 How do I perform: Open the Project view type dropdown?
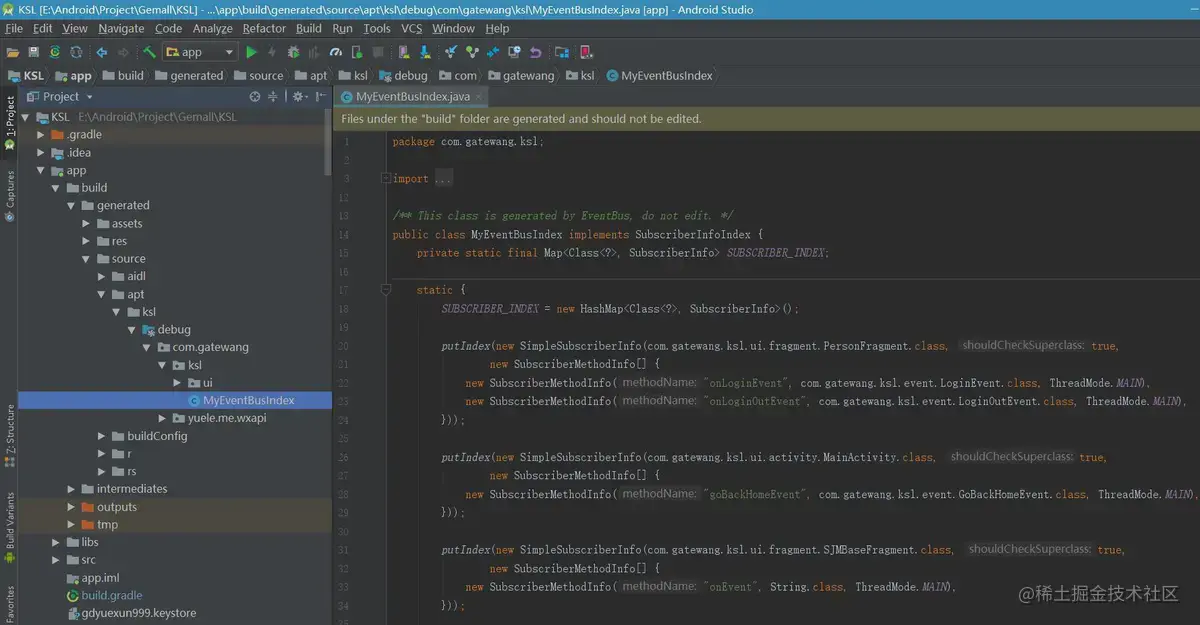[89, 97]
